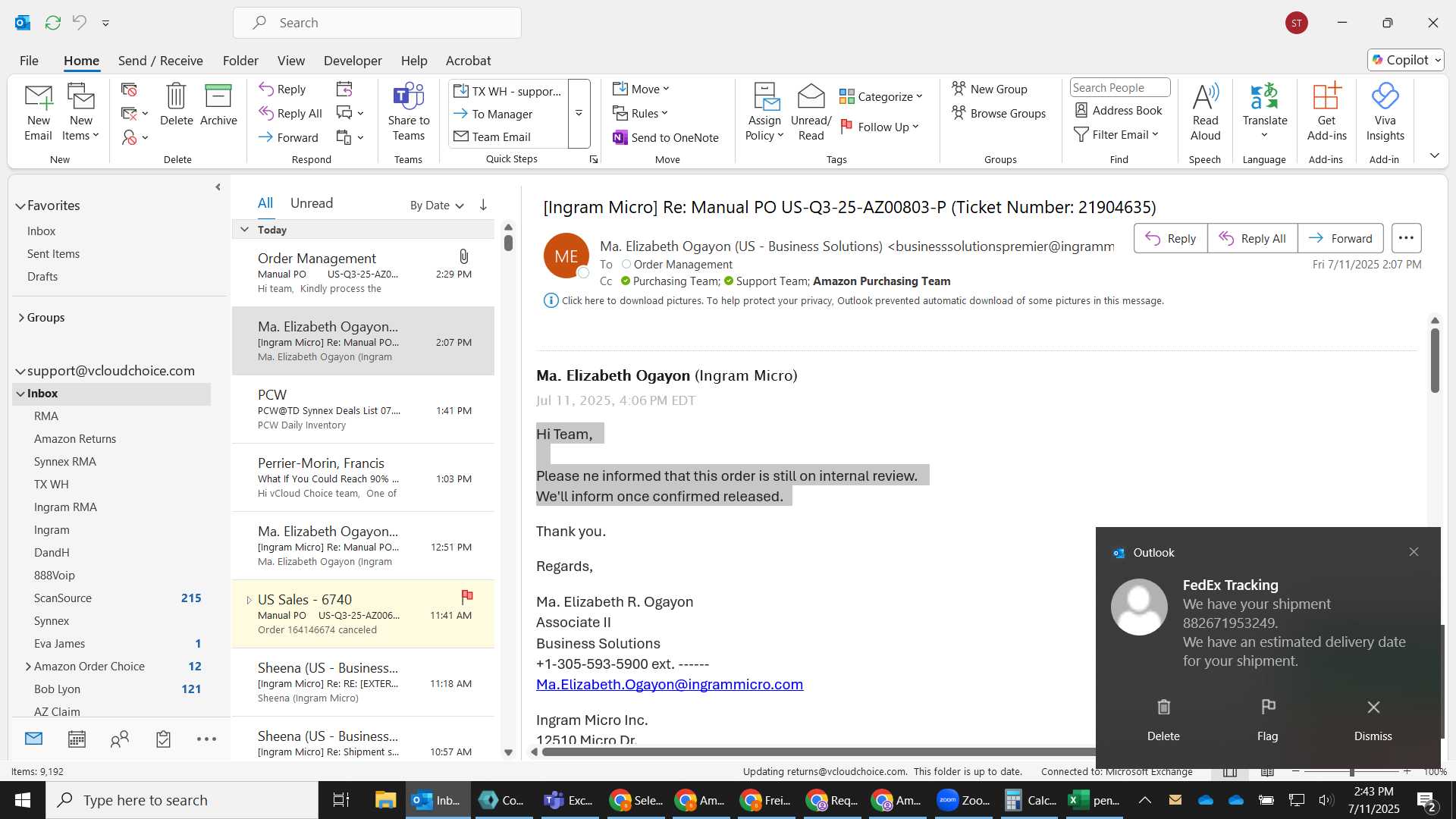Archive the selected message
Screen dimensions: 1456x819
point(218,105)
